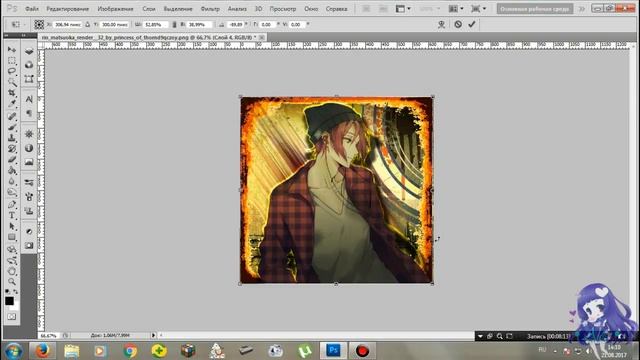Select the Zoom tool in the toolbox

[11, 282]
